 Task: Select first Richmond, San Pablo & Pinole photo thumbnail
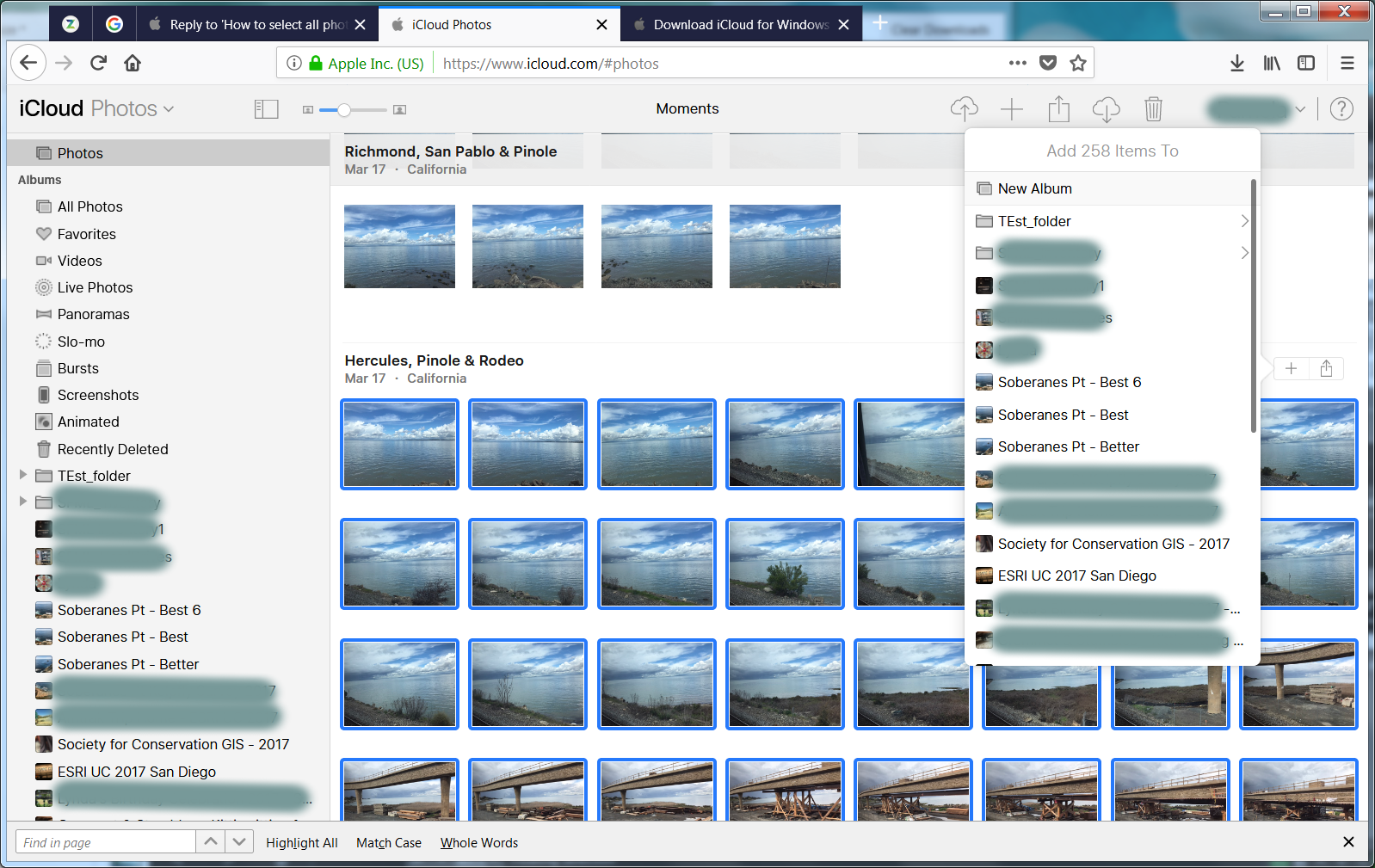click(x=399, y=246)
